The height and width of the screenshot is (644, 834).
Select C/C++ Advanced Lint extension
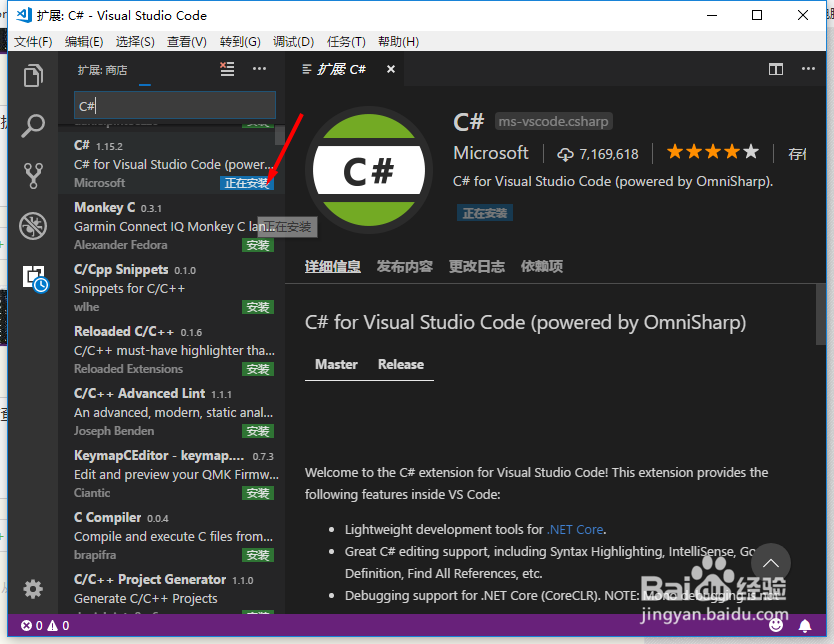171,411
